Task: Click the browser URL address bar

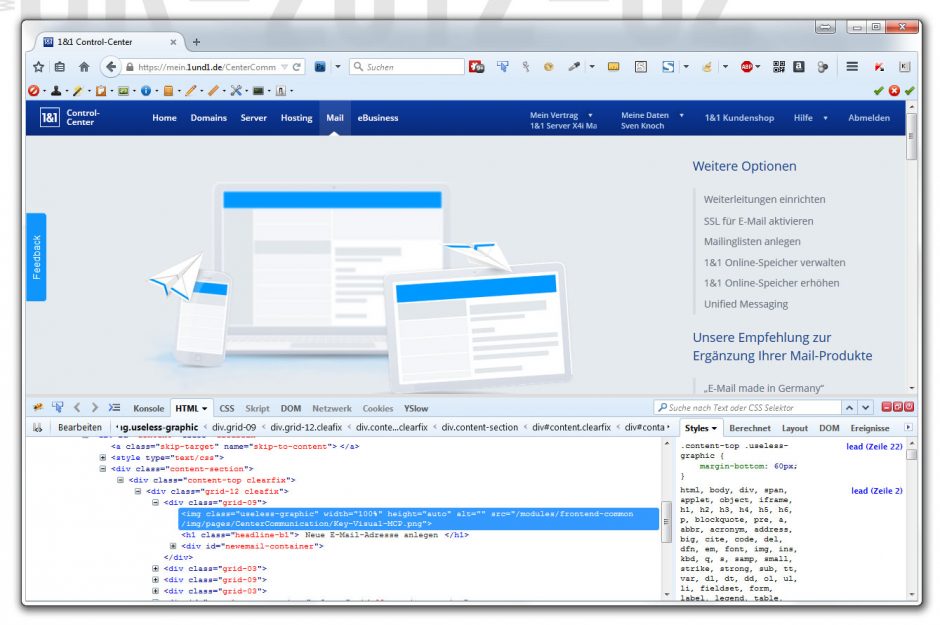Action: tap(207, 67)
